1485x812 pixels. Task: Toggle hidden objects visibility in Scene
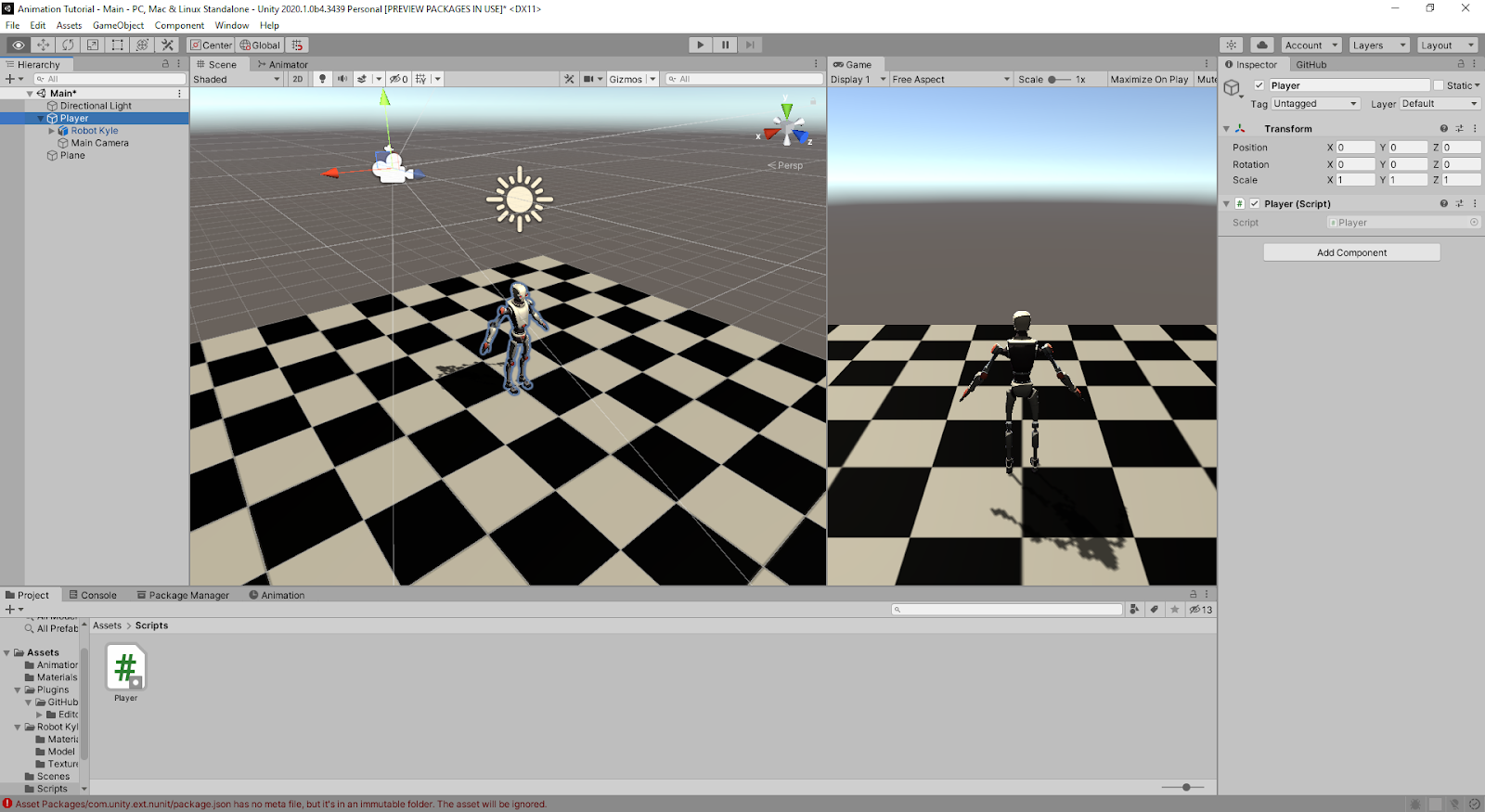(399, 79)
